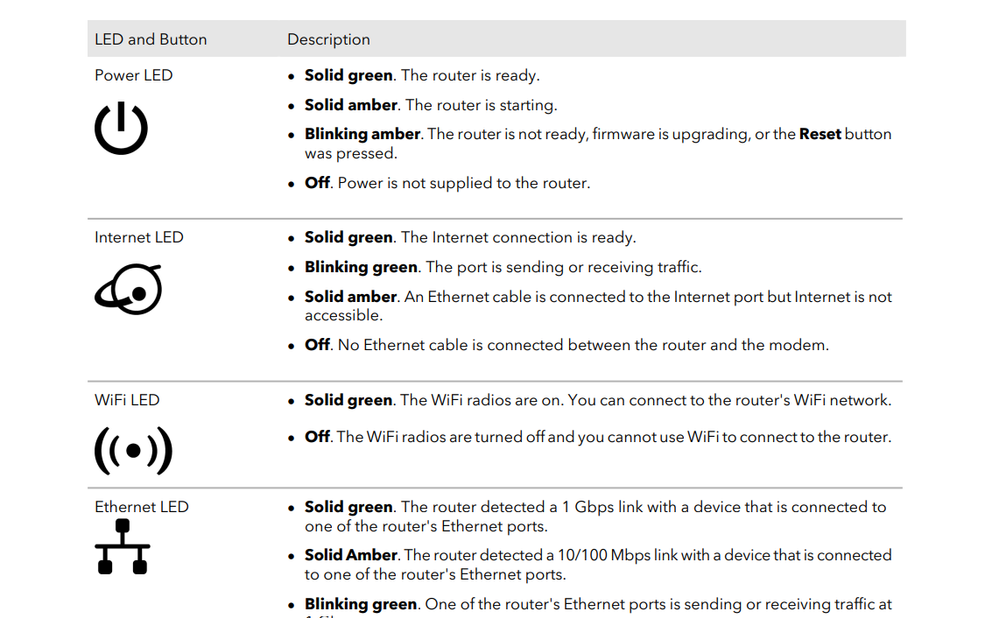Select the "LED and Button" column header
The image size is (999, 618).
pyautogui.click(x=151, y=40)
